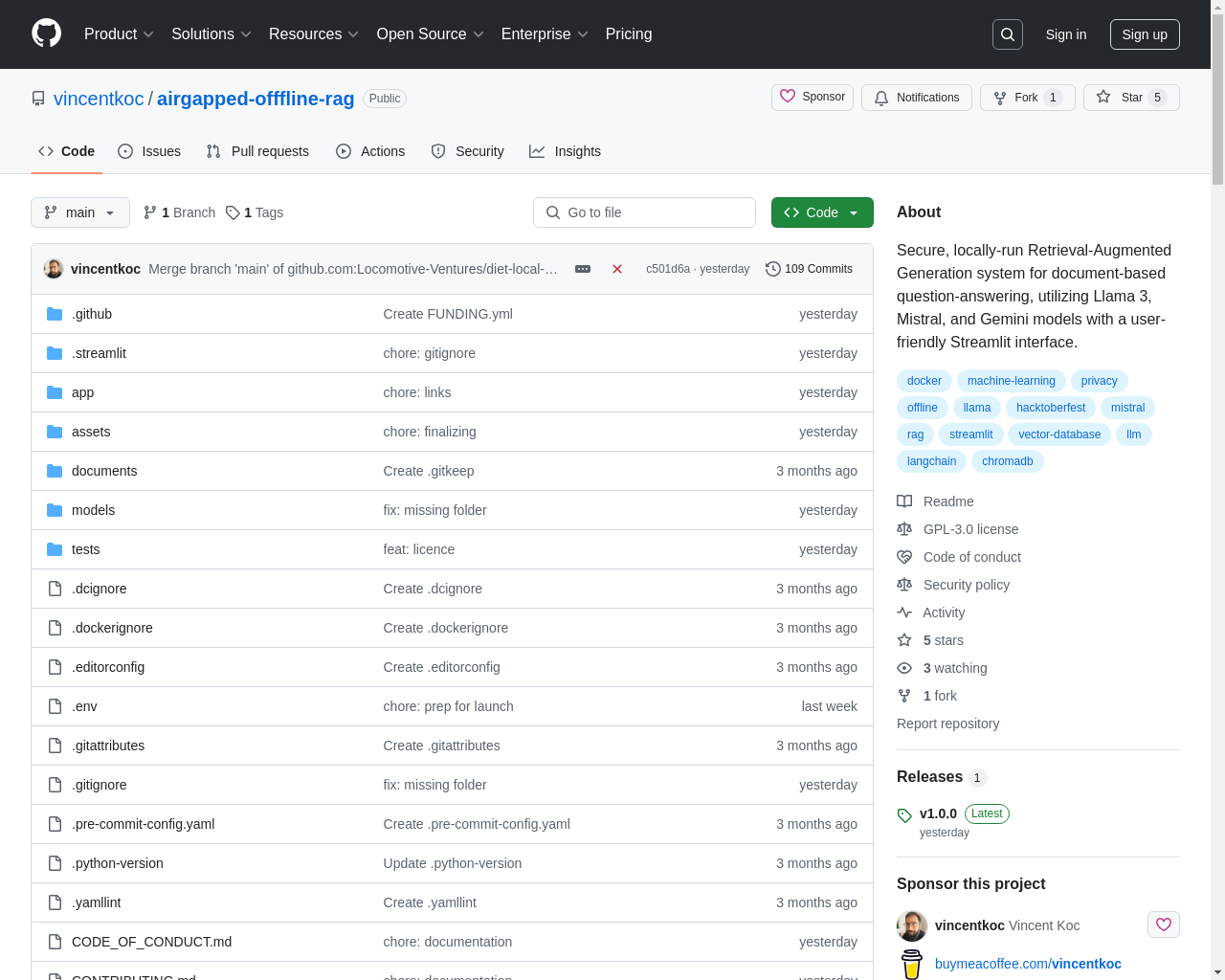Click the Go to file field
The image size is (1225, 980).
(x=644, y=212)
